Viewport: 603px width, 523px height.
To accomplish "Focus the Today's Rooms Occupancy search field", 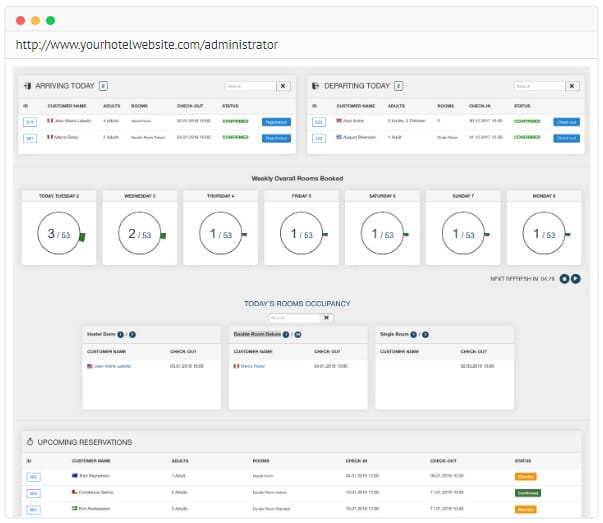I will tap(295, 318).
